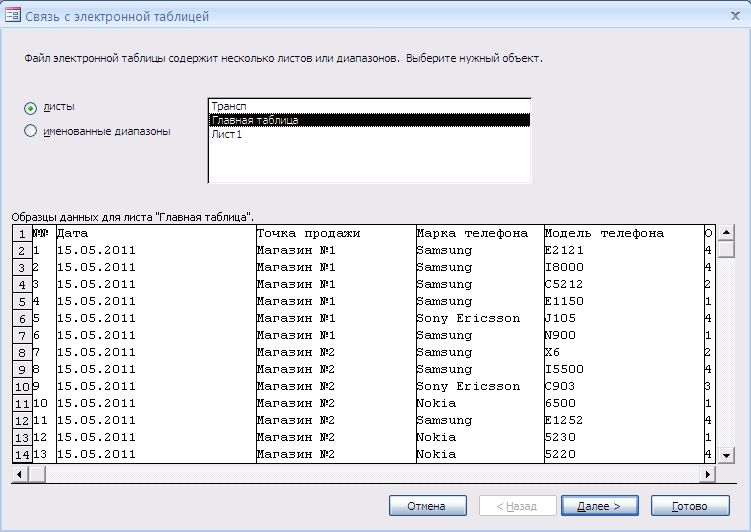Finish wizard with "Готово" button

click(x=690, y=506)
